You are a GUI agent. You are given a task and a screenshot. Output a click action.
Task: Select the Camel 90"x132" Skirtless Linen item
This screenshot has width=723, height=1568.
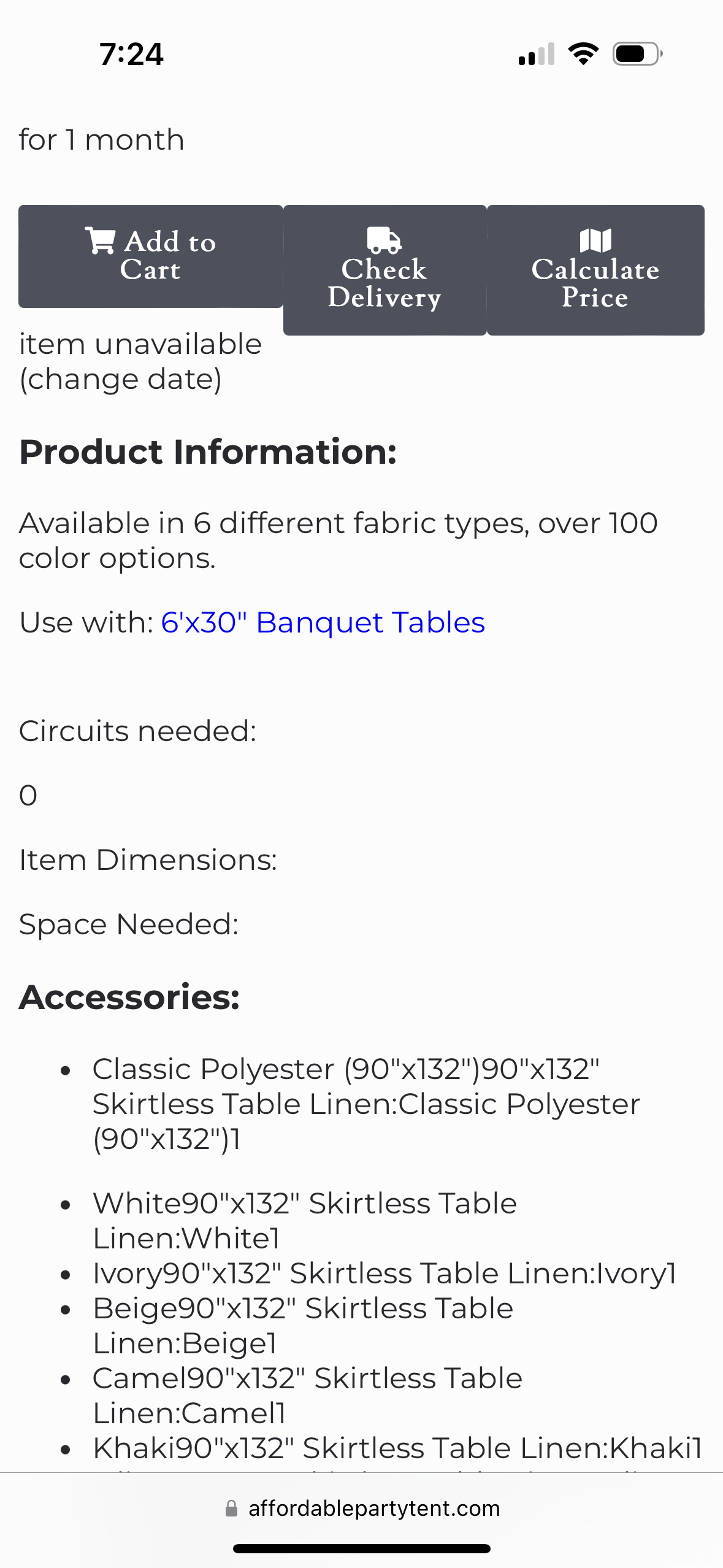(307, 1395)
